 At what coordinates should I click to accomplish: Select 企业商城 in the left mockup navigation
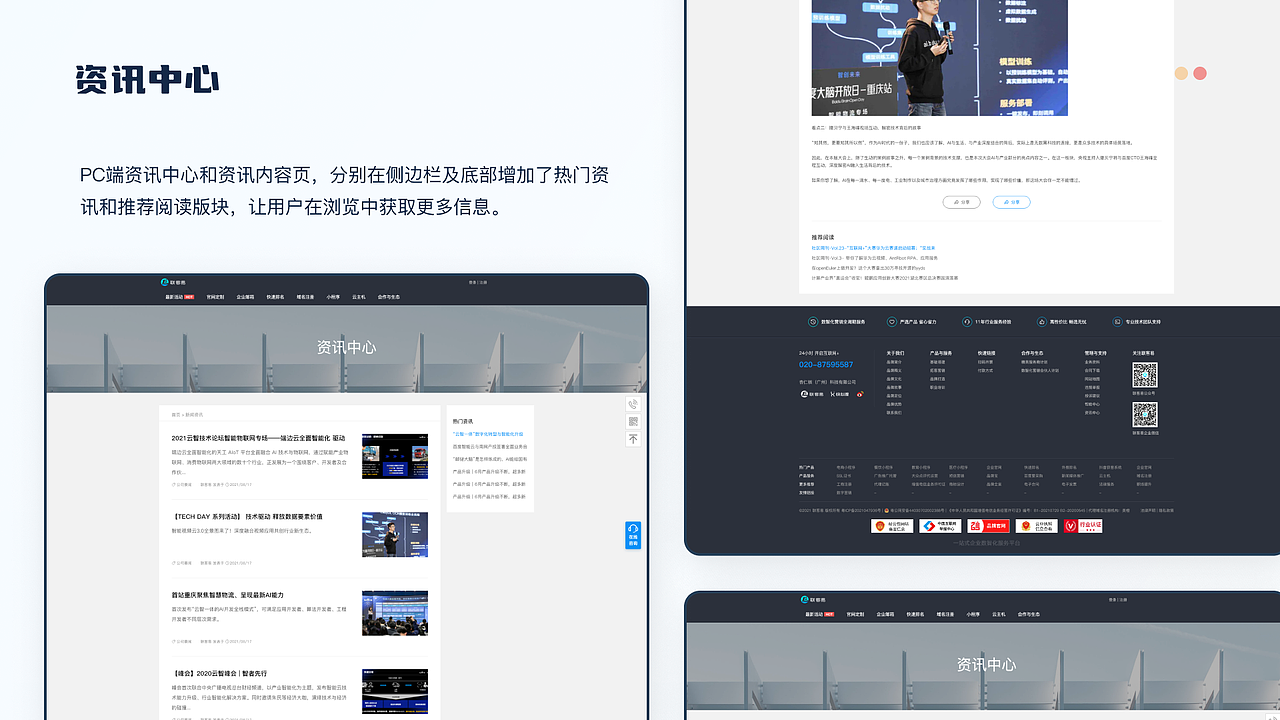point(245,297)
